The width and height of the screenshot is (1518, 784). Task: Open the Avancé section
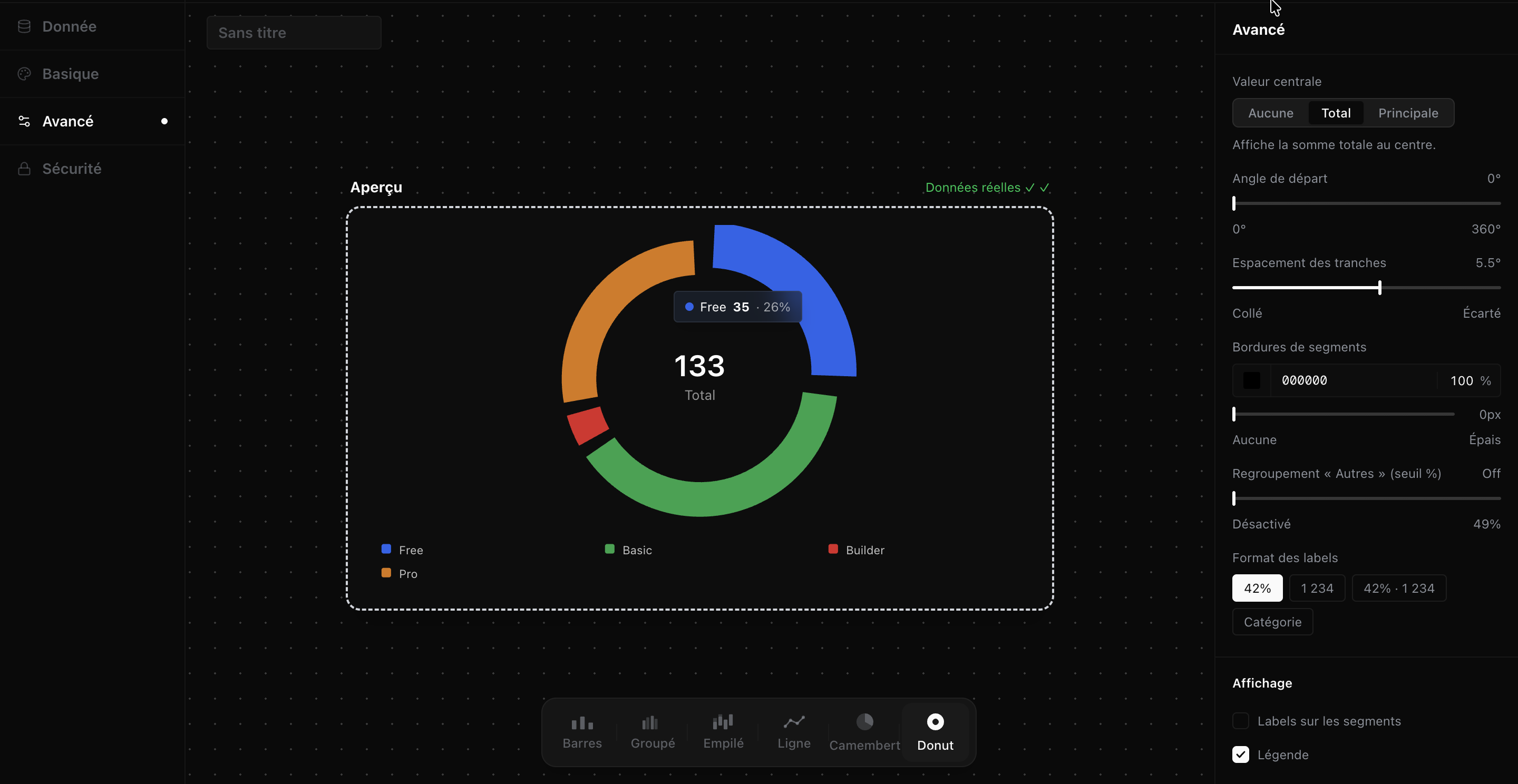click(93, 121)
